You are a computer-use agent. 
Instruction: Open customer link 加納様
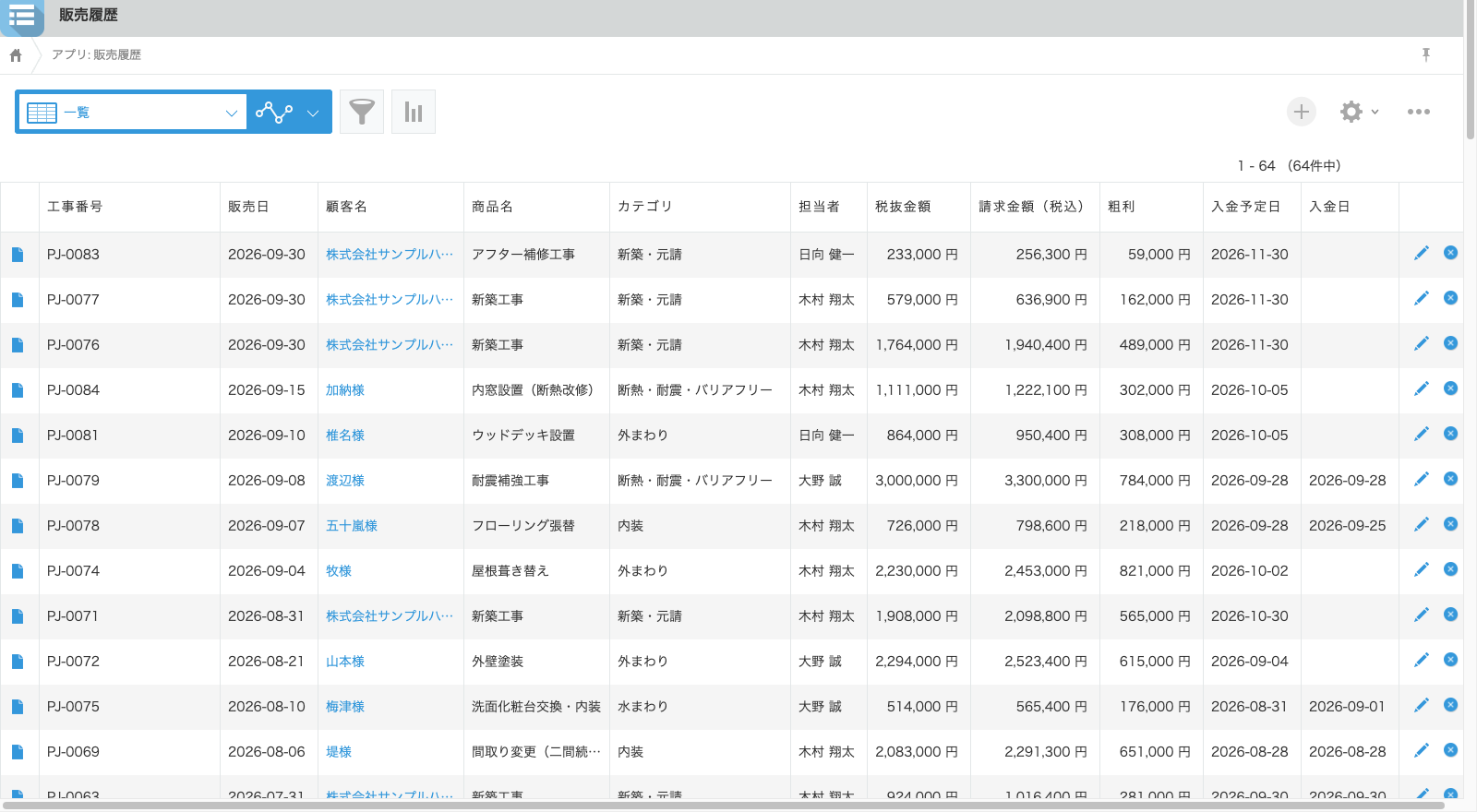pos(345,390)
